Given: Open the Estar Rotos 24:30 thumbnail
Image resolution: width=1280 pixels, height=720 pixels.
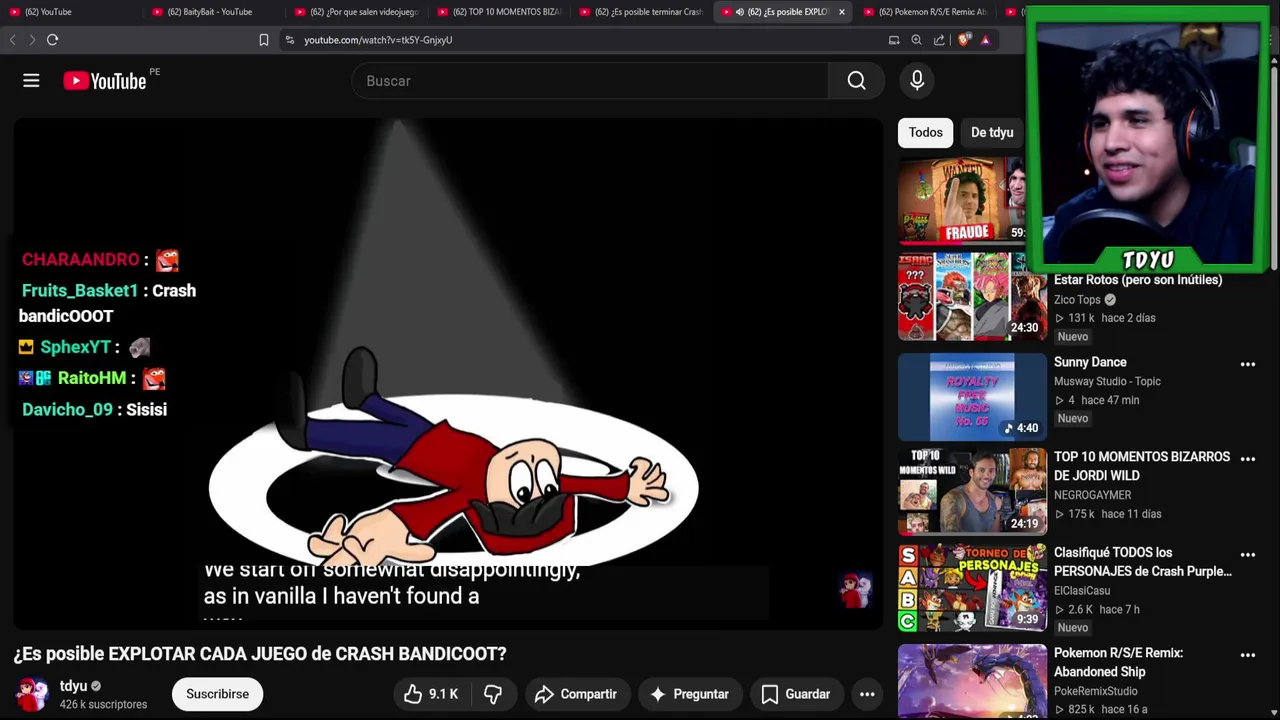Looking at the screenshot, I should click(972, 297).
